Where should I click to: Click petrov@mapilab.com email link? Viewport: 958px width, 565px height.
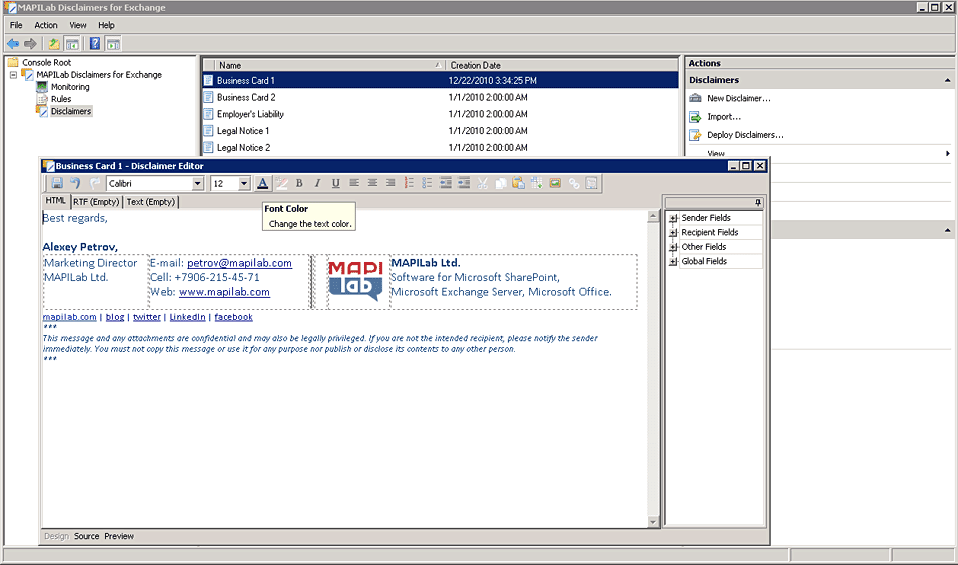tap(240, 263)
